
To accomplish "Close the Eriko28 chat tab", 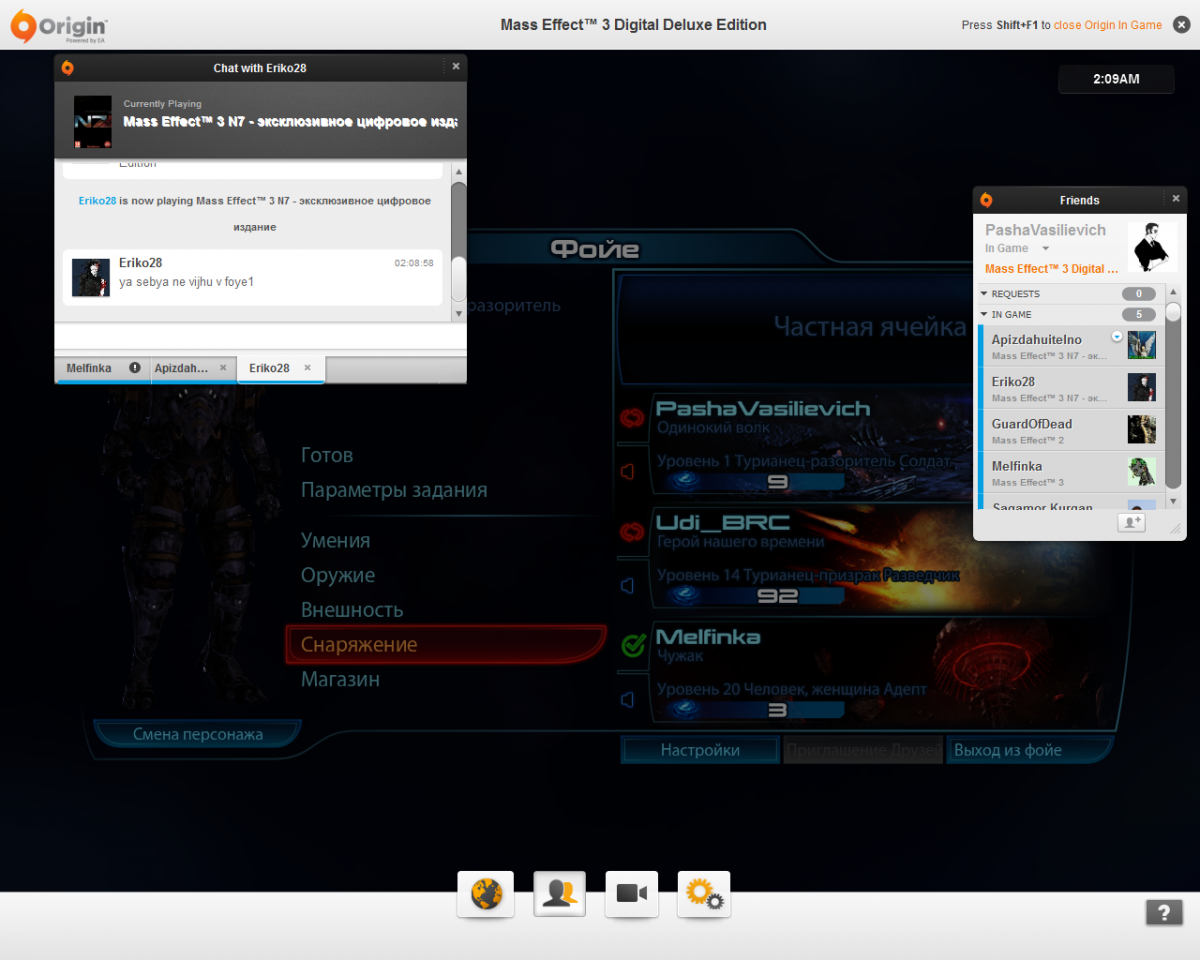I will pyautogui.click(x=307, y=368).
